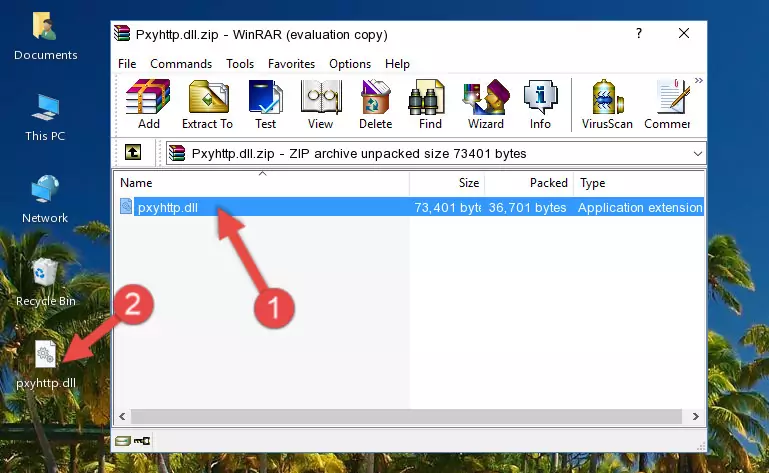The image size is (769, 473).
Task: Start VirusScan on the archive
Action: click(607, 105)
